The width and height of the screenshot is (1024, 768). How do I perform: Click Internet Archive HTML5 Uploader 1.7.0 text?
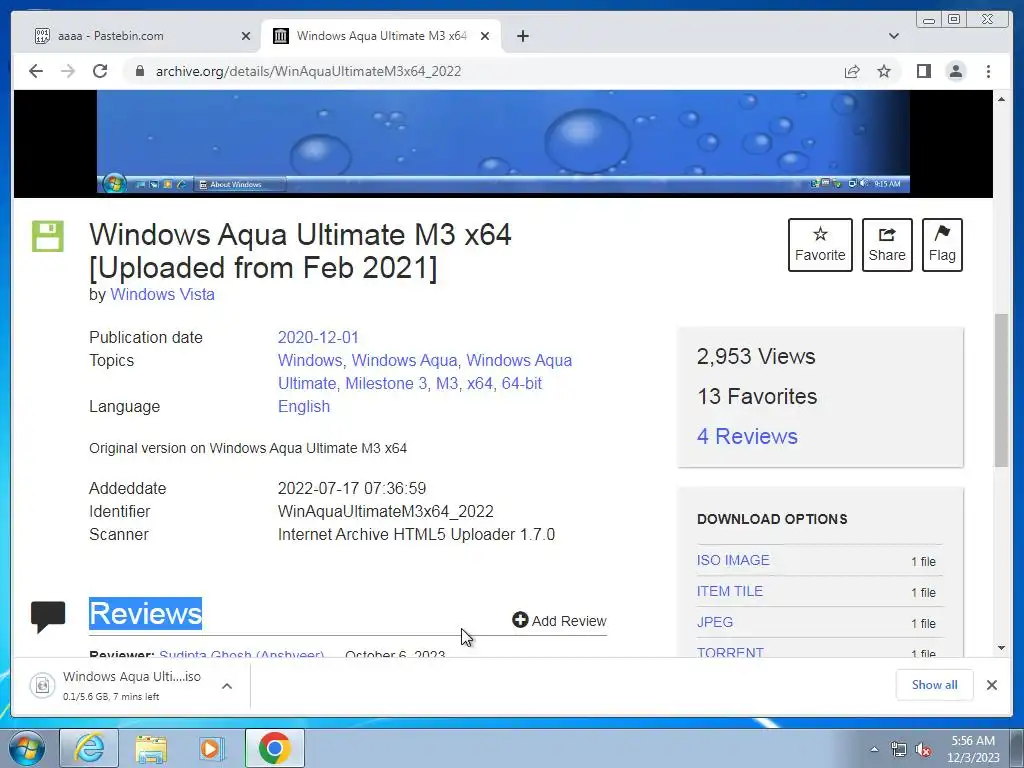point(416,534)
